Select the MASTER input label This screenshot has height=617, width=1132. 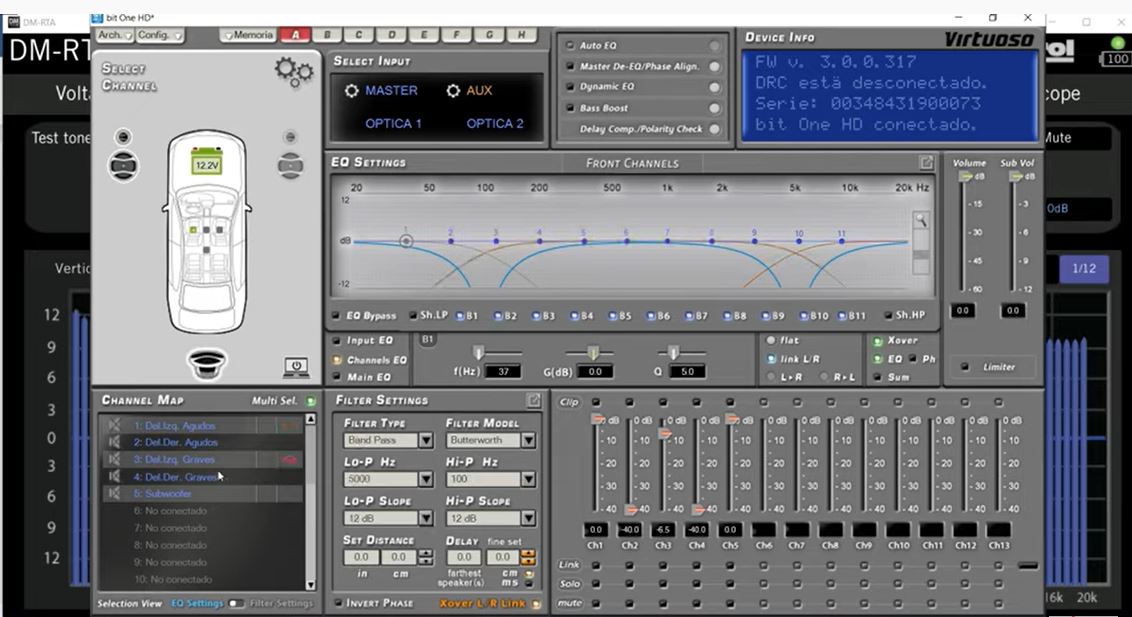coord(391,91)
